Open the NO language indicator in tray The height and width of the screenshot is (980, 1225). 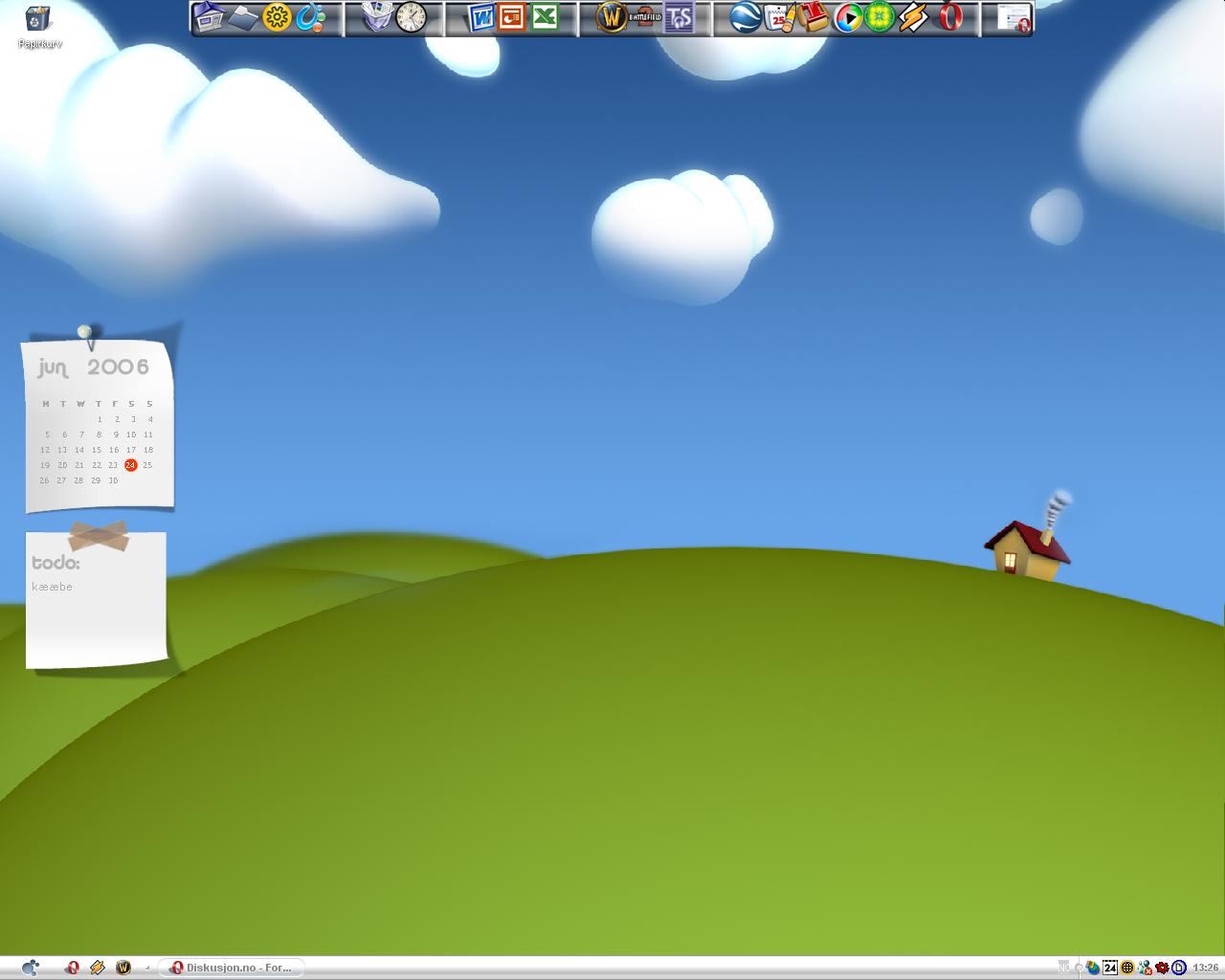[x=1064, y=968]
